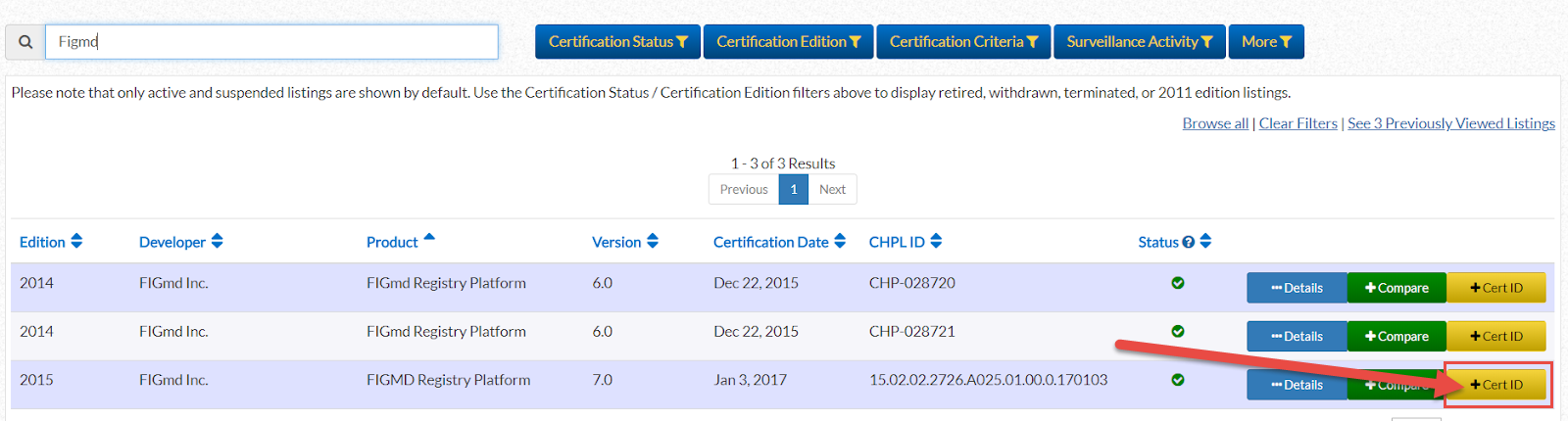Viewport: 1568px width, 421px height.
Task: Open Details for FIGMD Registry Platform 7.0
Action: tap(1297, 385)
